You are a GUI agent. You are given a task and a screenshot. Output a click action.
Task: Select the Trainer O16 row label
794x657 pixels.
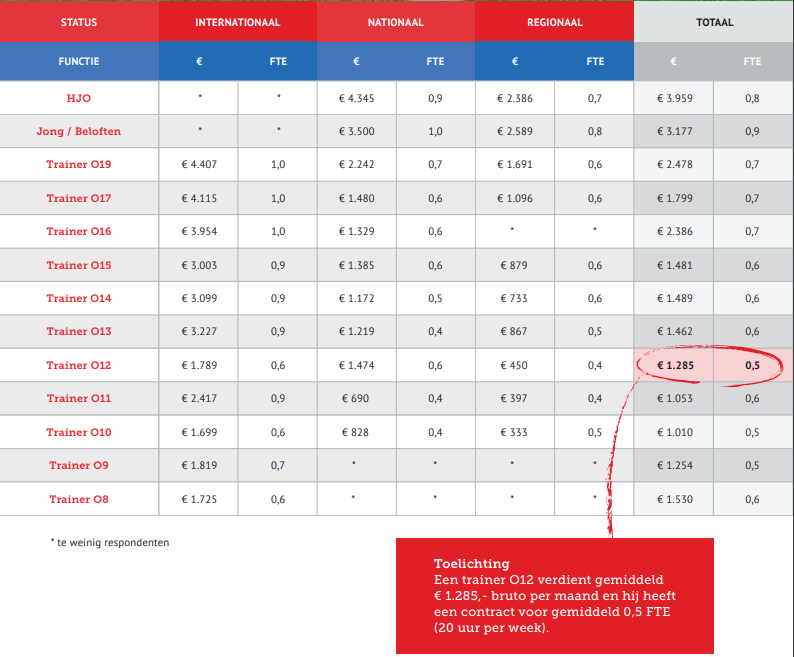point(79,231)
